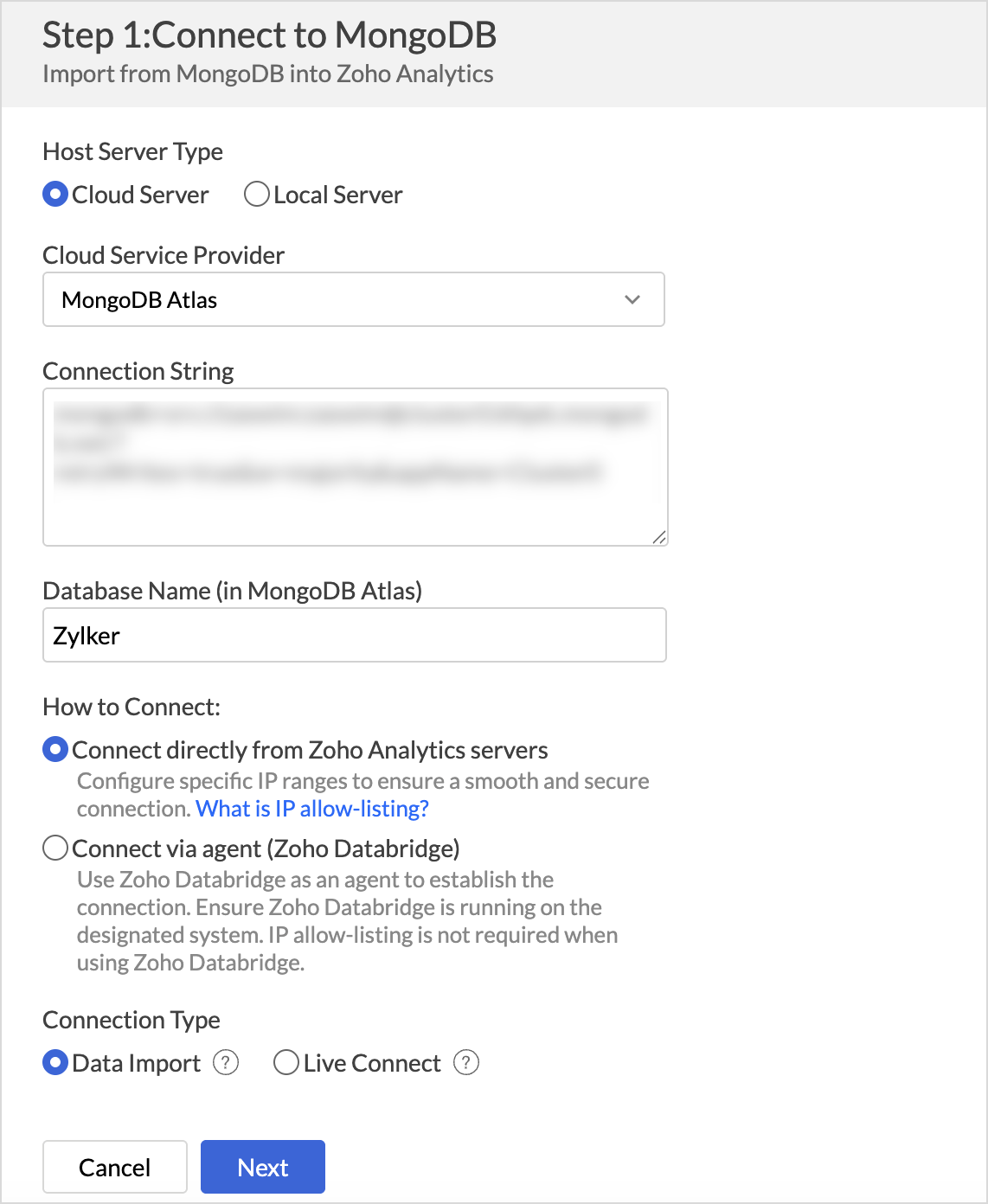
Task: Click the chevron arrow in MongoDB Atlas dropdown
Action: [632, 299]
